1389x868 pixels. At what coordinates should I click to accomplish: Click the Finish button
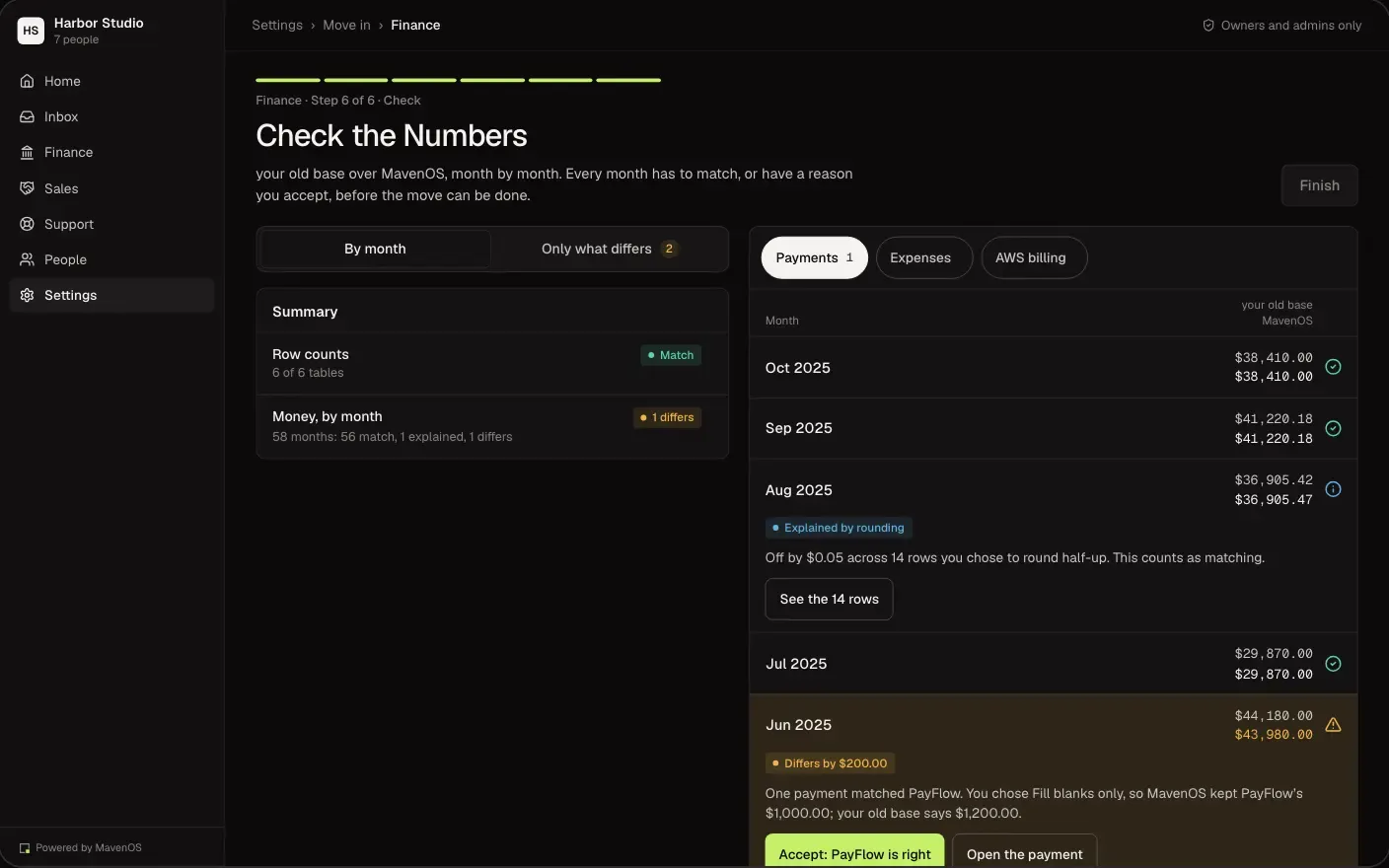point(1320,185)
